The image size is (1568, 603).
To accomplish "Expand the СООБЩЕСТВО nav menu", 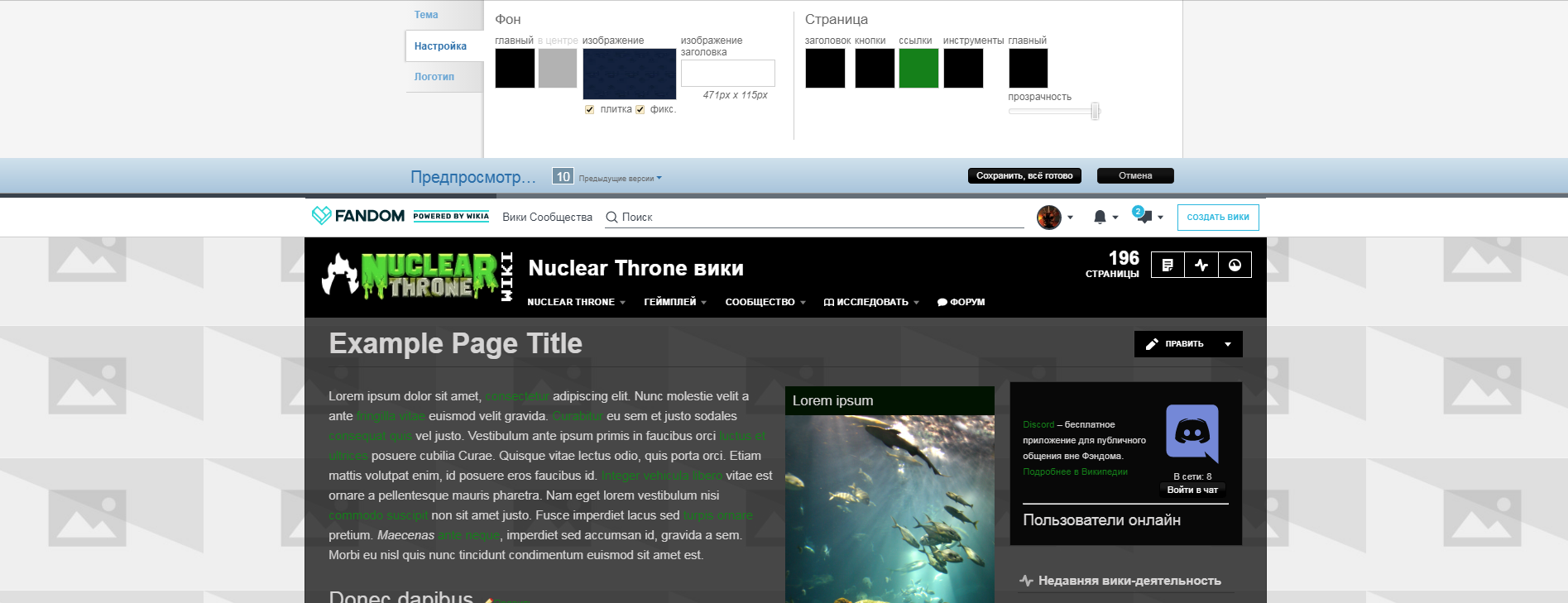I will pos(765,302).
